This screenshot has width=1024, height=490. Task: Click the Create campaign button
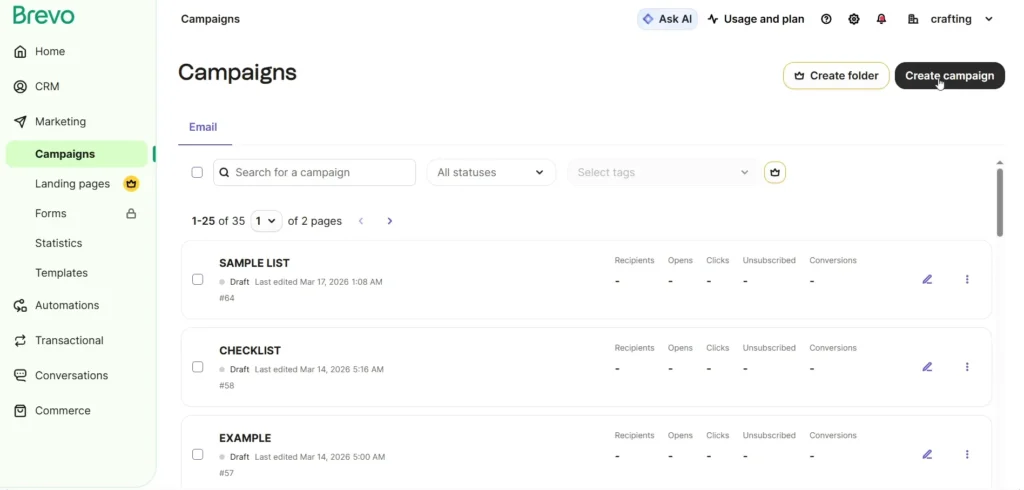click(950, 76)
